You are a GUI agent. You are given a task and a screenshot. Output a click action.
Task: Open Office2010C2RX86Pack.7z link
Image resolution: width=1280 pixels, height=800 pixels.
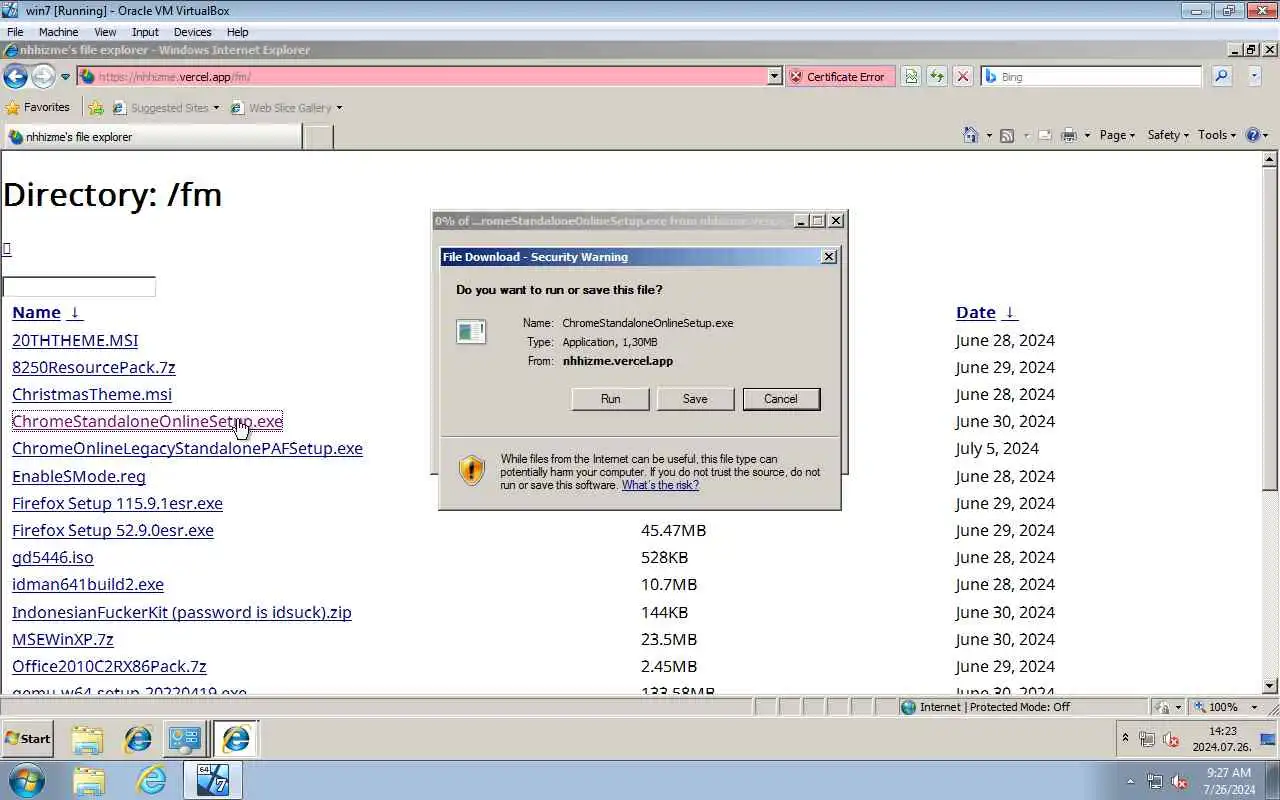click(109, 666)
